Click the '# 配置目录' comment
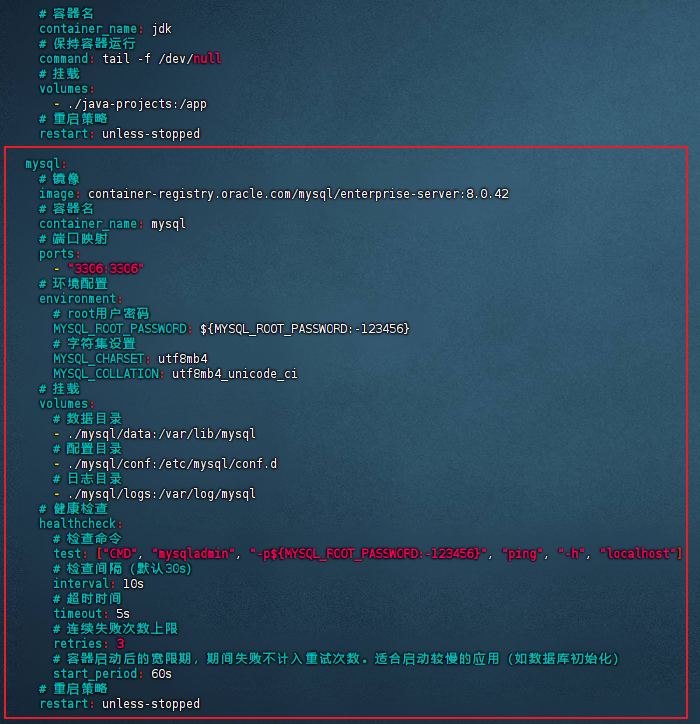The image size is (700, 724). pyautogui.click(x=87, y=449)
